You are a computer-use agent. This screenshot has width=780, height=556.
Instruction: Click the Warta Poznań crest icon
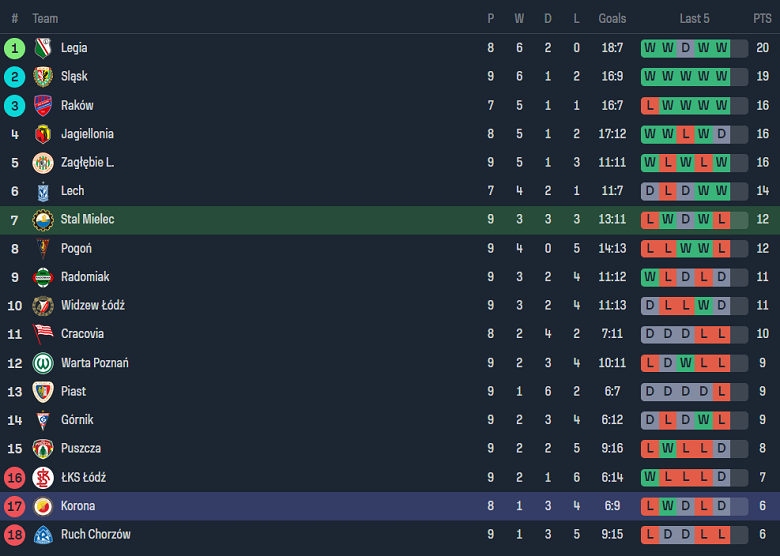(42, 363)
